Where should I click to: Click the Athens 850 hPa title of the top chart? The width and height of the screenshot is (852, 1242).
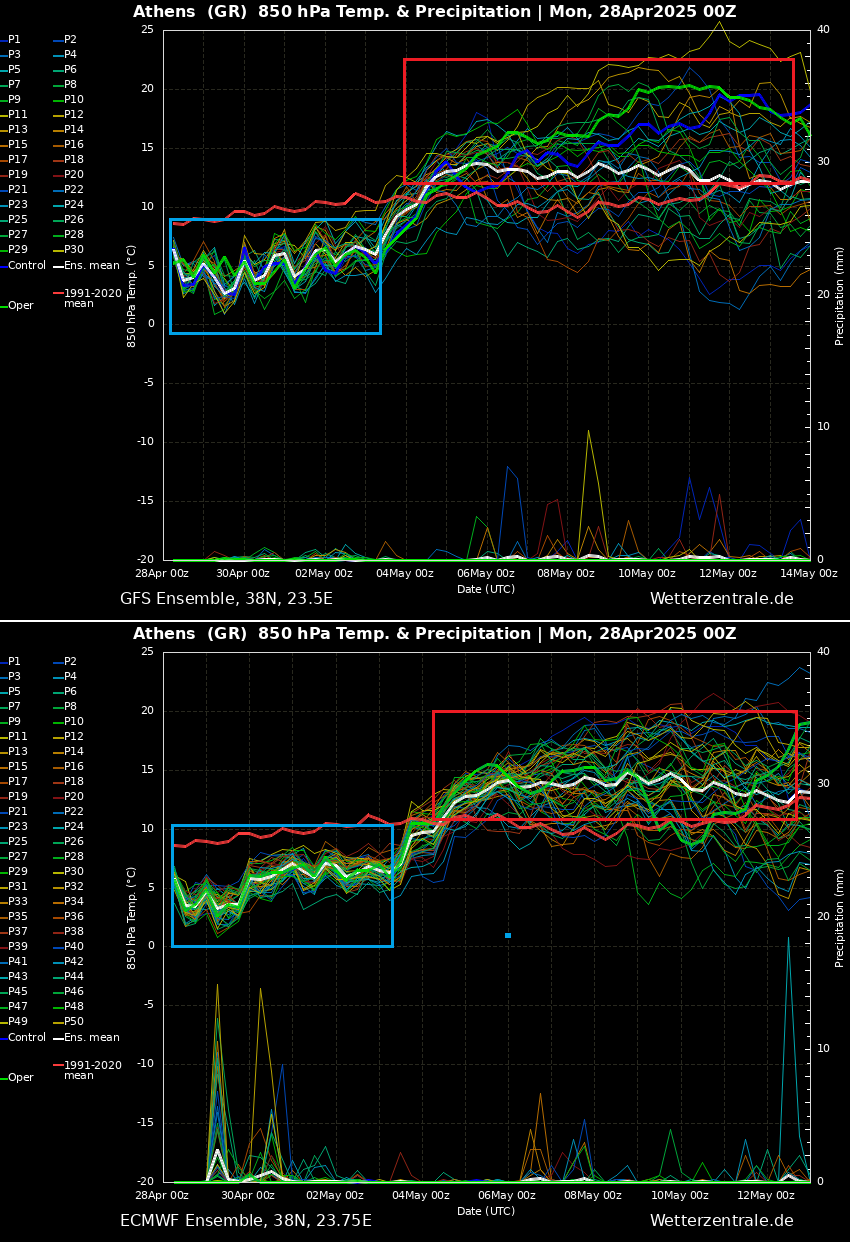tap(434, 12)
